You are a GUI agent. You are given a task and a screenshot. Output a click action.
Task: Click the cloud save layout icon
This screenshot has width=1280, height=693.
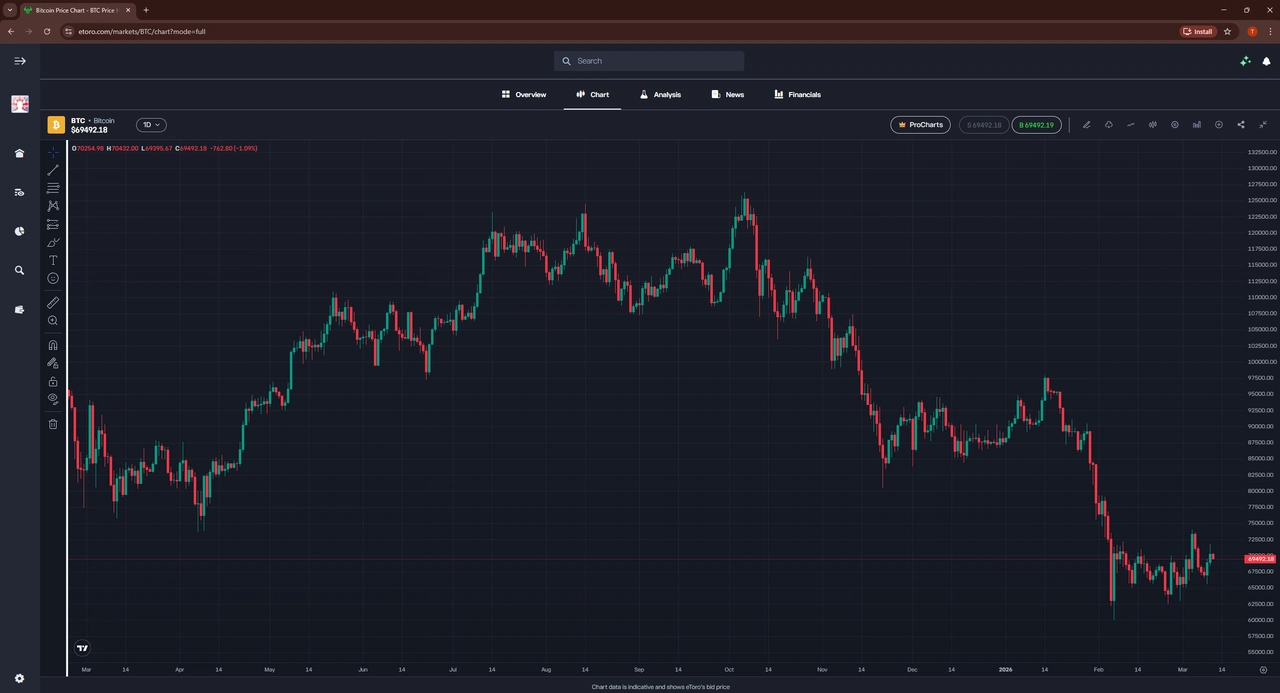tap(1109, 125)
